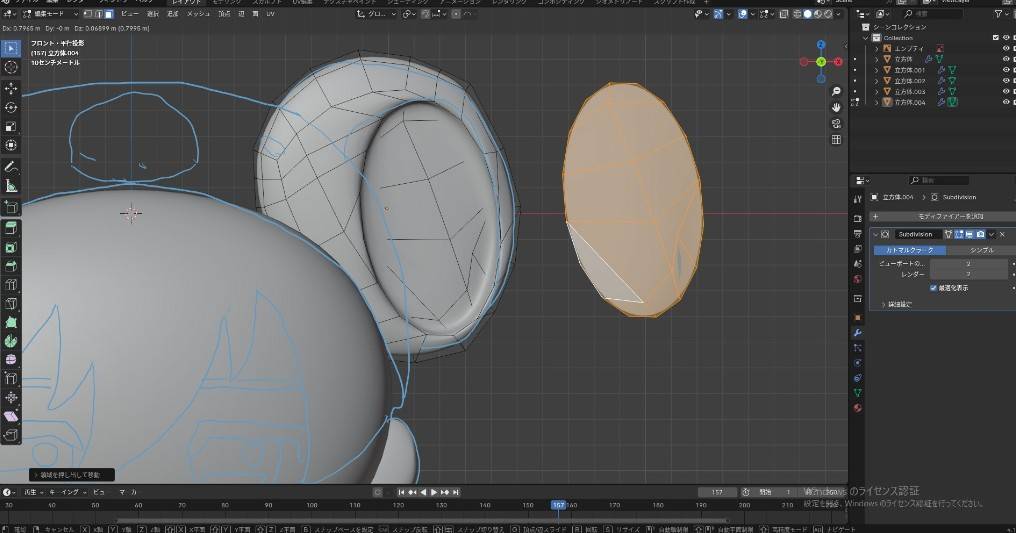The height and width of the screenshot is (533, 1016).
Task: Hide 立方体.004 using its eye icon
Action: (x=1006, y=102)
